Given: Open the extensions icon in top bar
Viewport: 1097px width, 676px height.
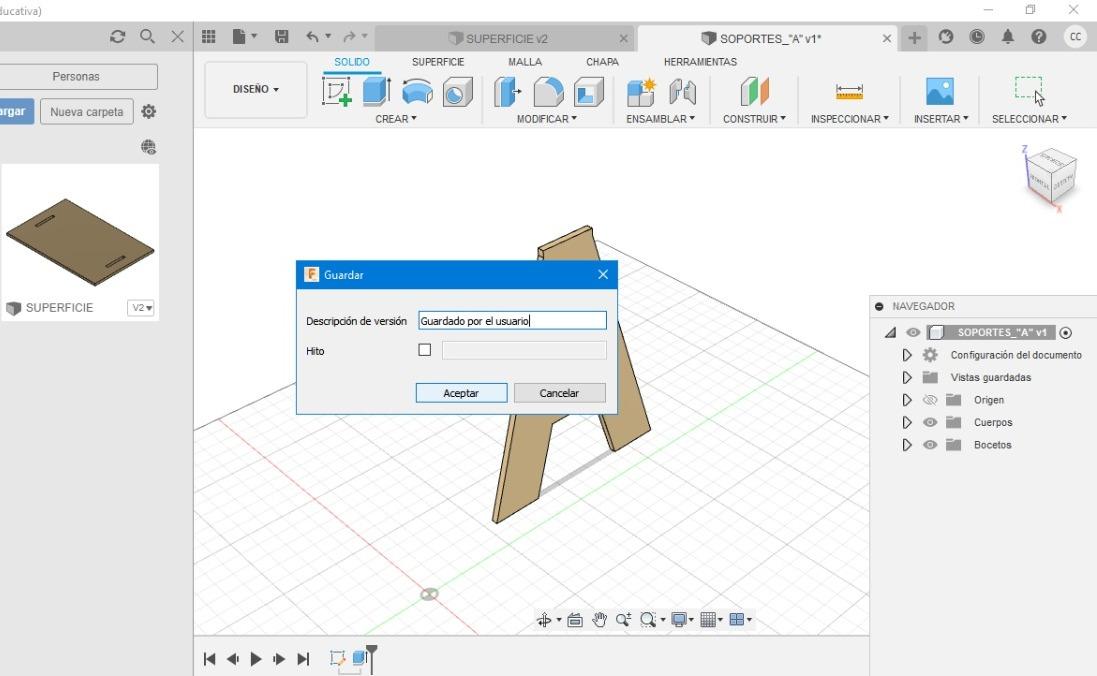Looking at the screenshot, I should (x=946, y=36).
